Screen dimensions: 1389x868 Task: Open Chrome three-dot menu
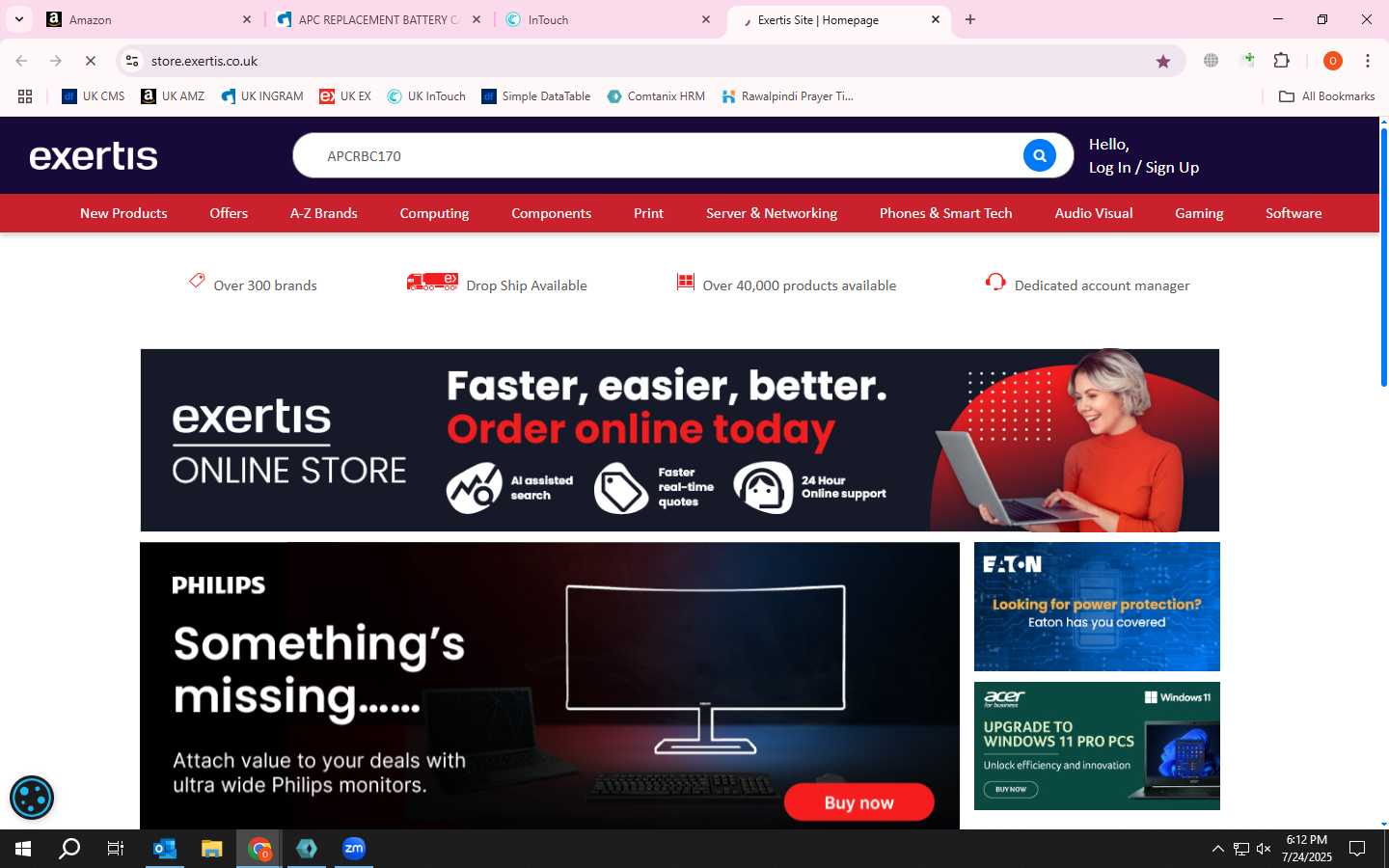pyautogui.click(x=1368, y=61)
